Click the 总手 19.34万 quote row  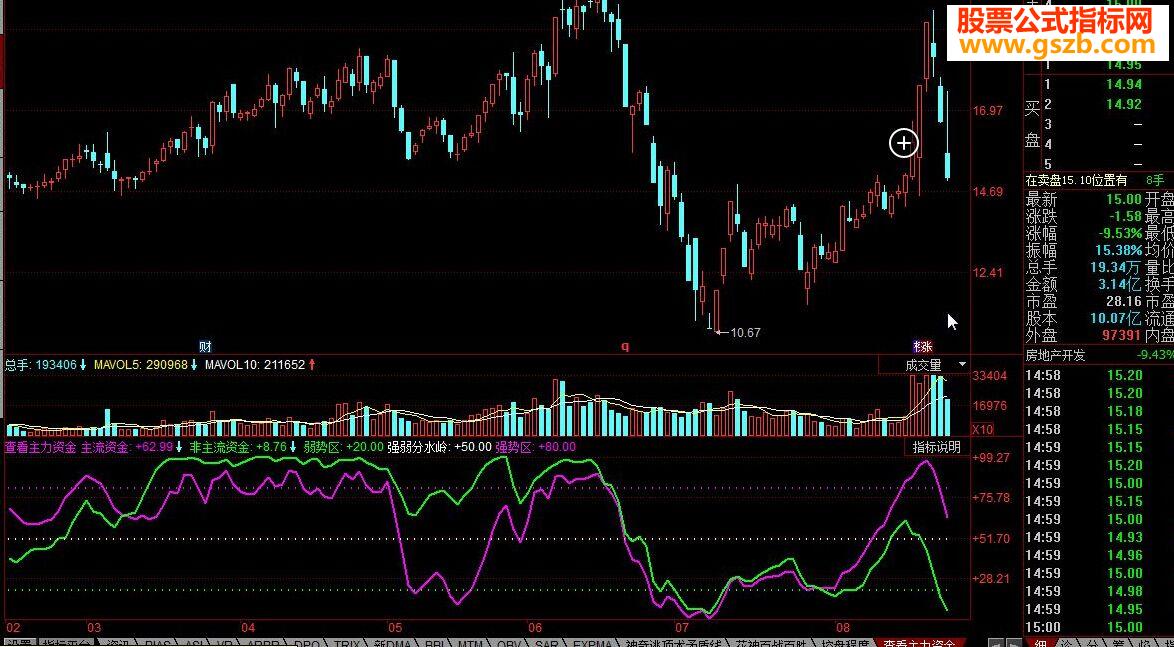coord(1084,267)
